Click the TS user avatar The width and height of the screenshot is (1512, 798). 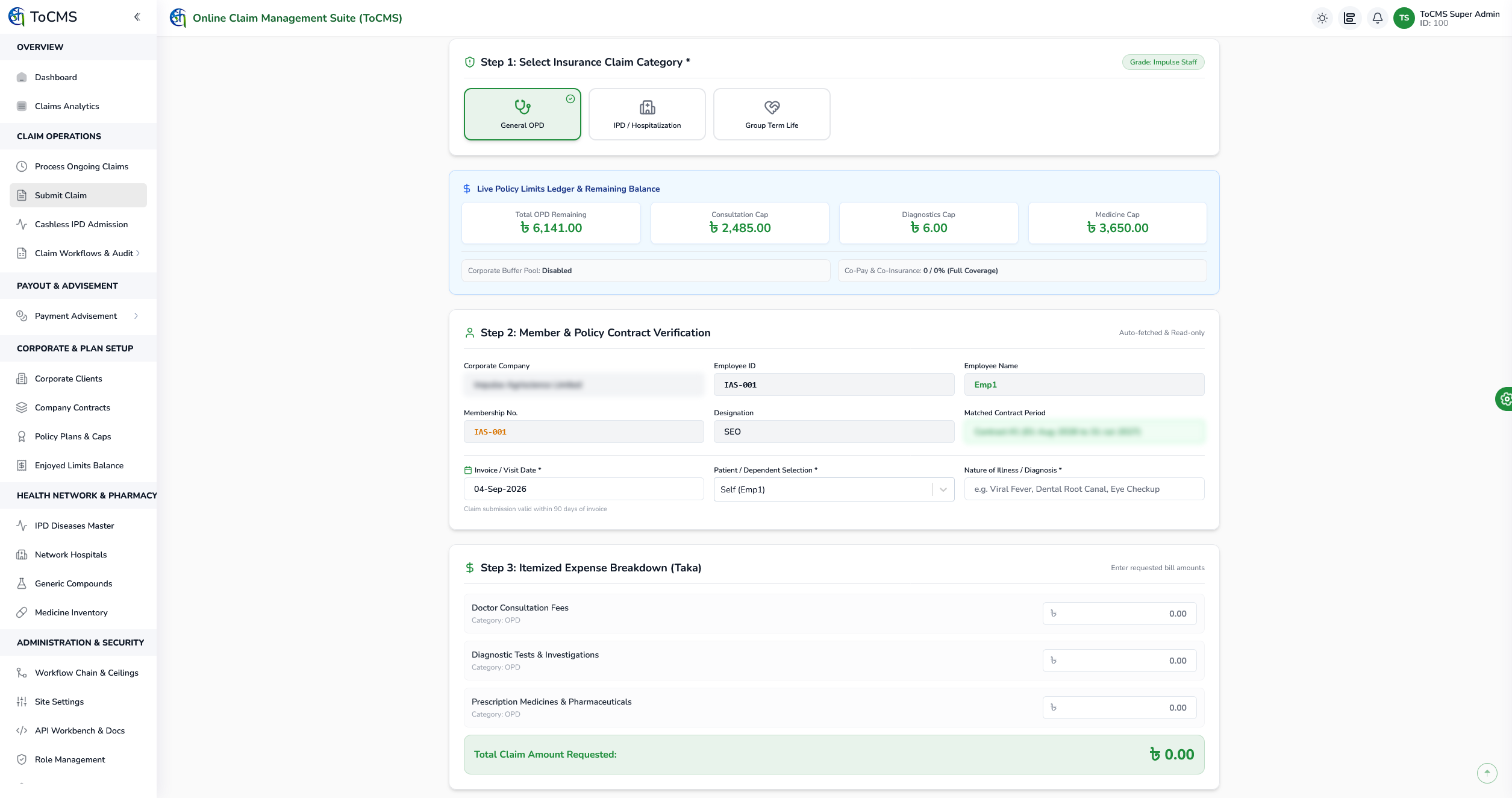pyautogui.click(x=1404, y=18)
